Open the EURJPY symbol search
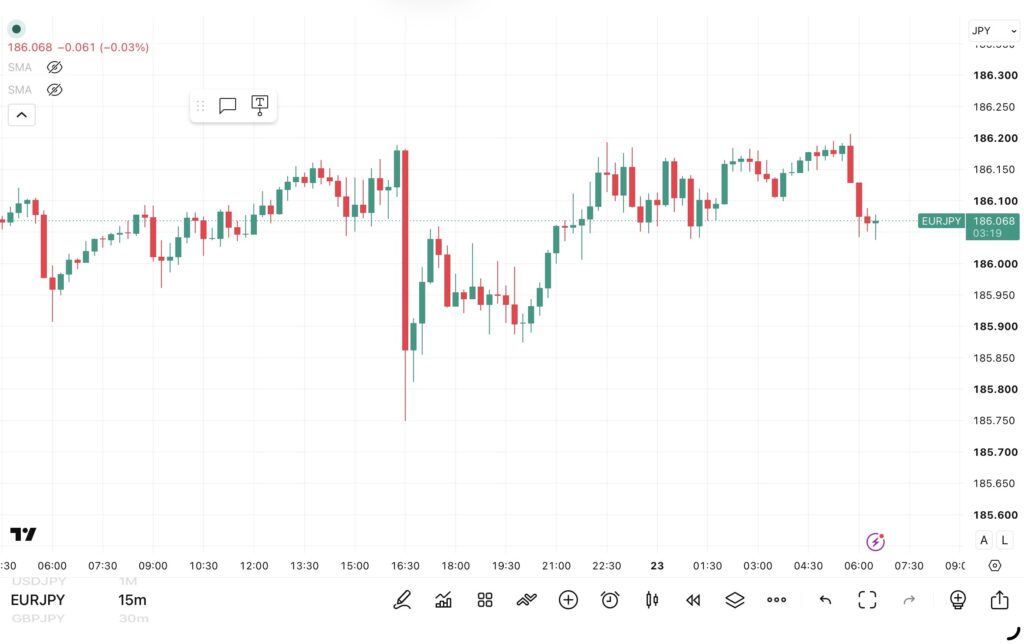This screenshot has width=1024, height=644. pos(37,600)
